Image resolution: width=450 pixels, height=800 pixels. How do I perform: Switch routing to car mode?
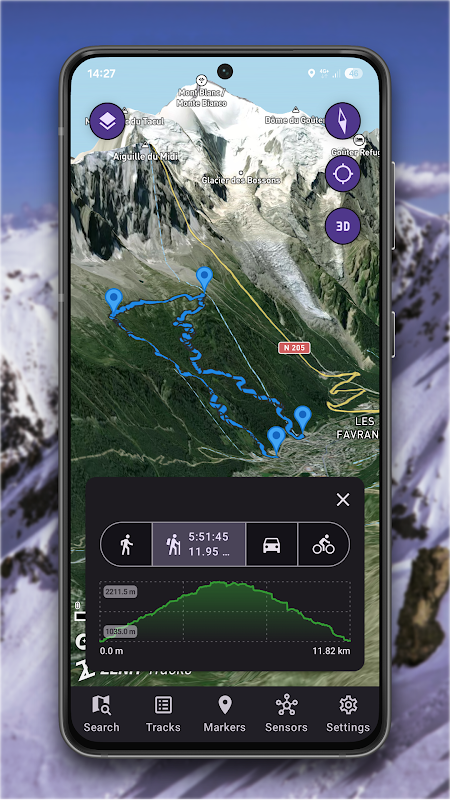271,544
